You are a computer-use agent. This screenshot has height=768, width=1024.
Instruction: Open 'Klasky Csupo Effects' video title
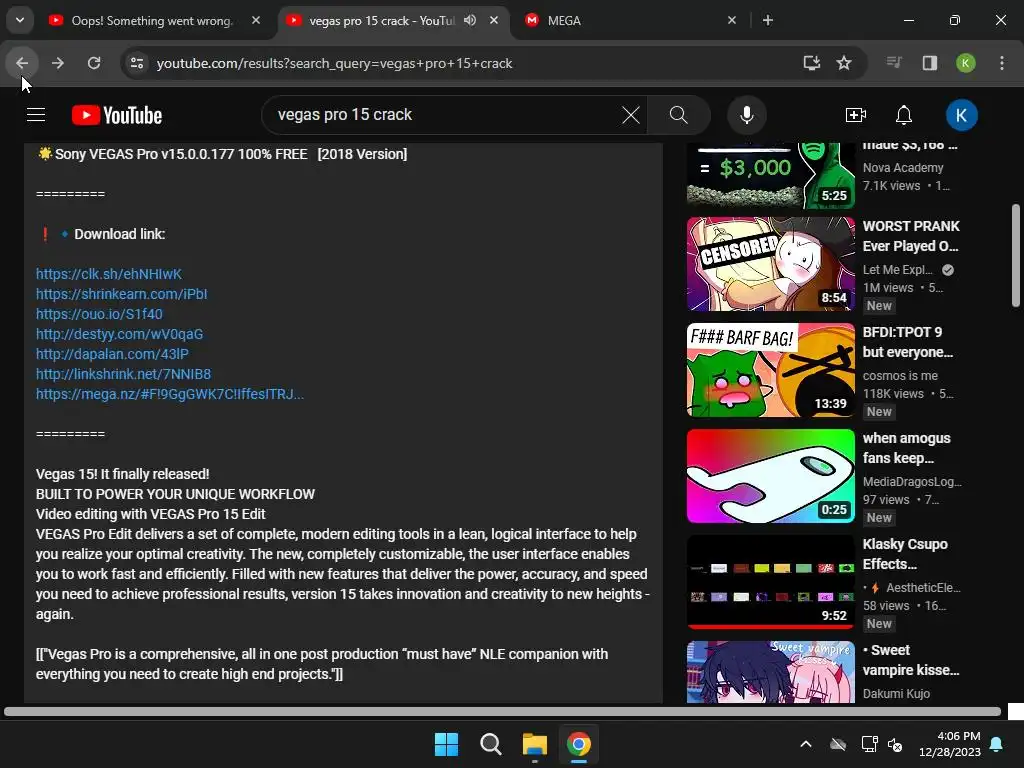[904, 554]
